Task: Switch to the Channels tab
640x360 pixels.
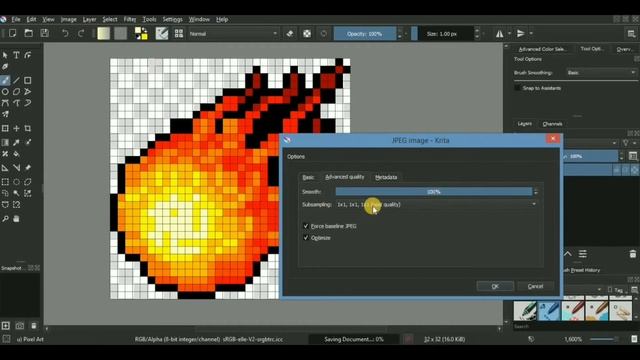Action: [x=552, y=124]
